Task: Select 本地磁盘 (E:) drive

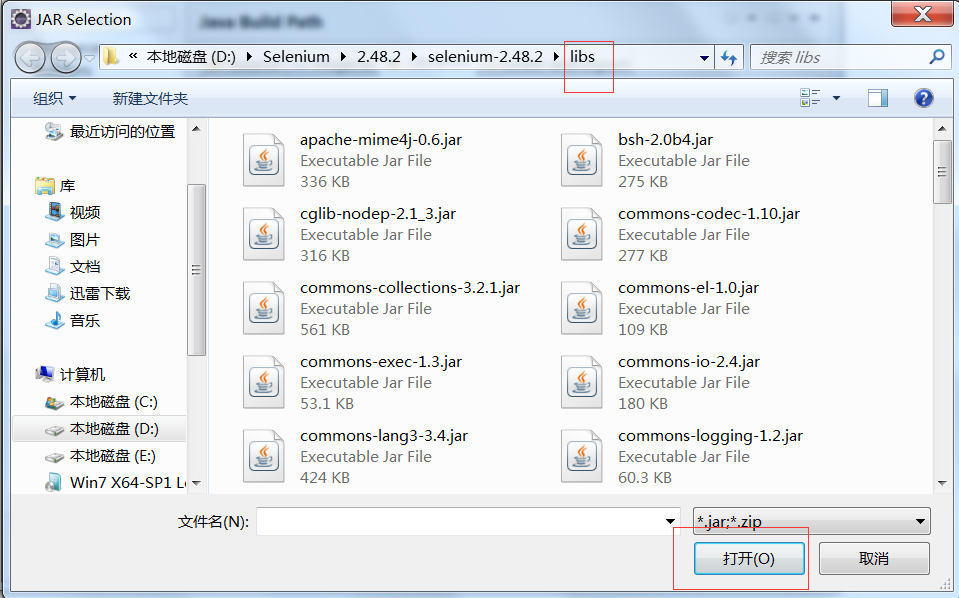Action: 100,456
